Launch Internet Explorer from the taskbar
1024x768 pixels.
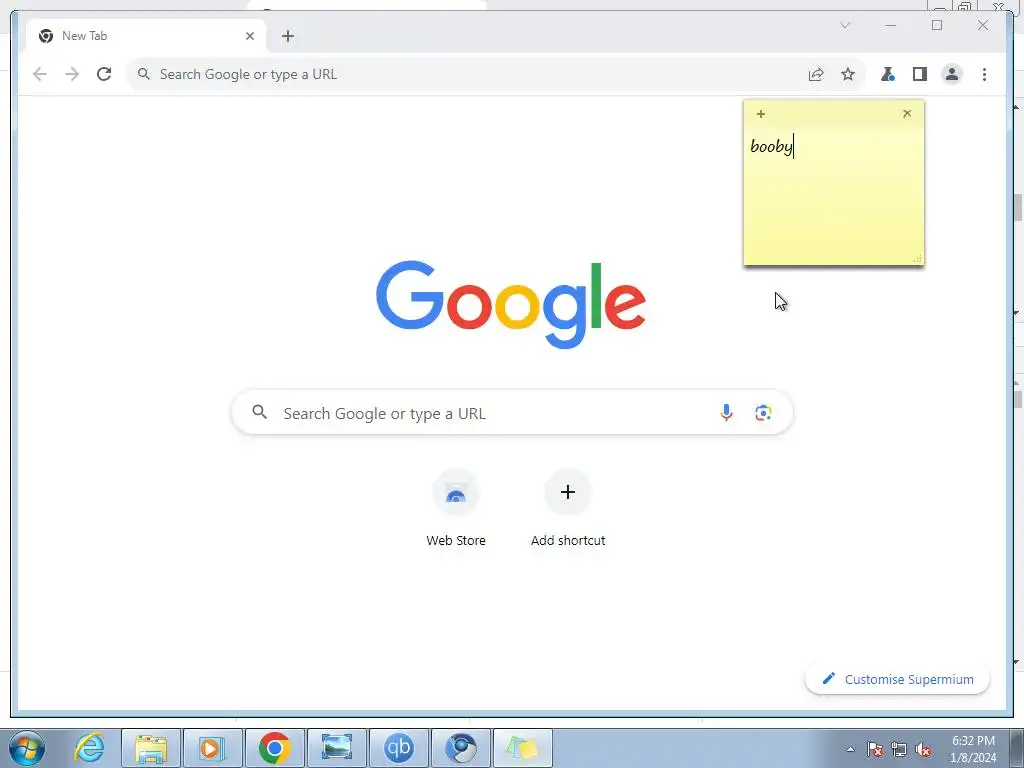[x=89, y=748]
